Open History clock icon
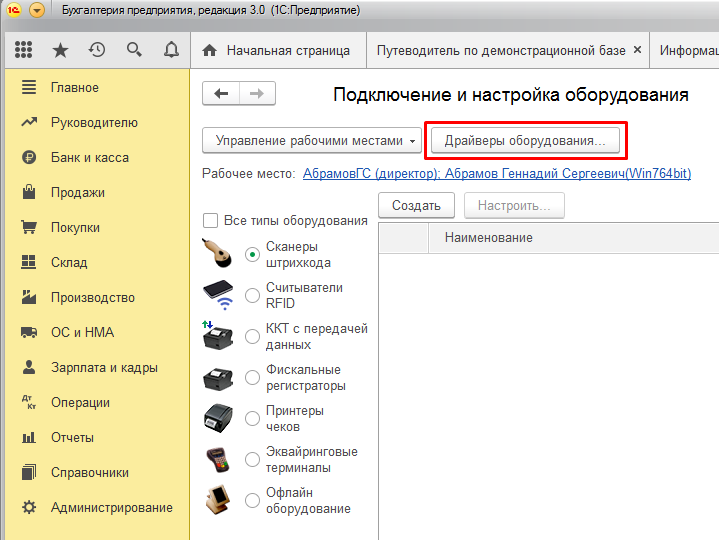Viewport: 719px width, 540px height. tap(97, 50)
